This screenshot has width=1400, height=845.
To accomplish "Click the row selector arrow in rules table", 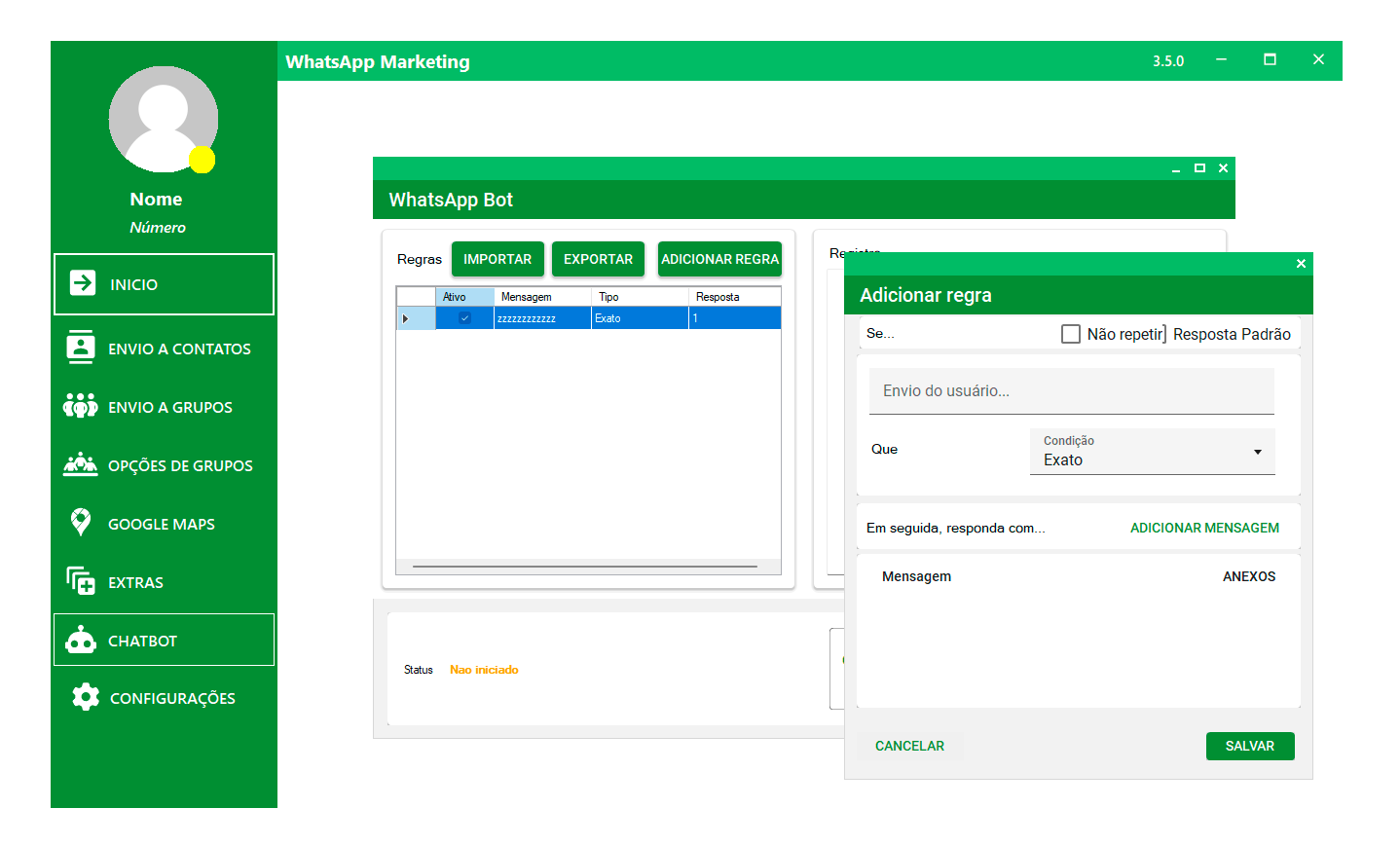I will pyautogui.click(x=406, y=318).
